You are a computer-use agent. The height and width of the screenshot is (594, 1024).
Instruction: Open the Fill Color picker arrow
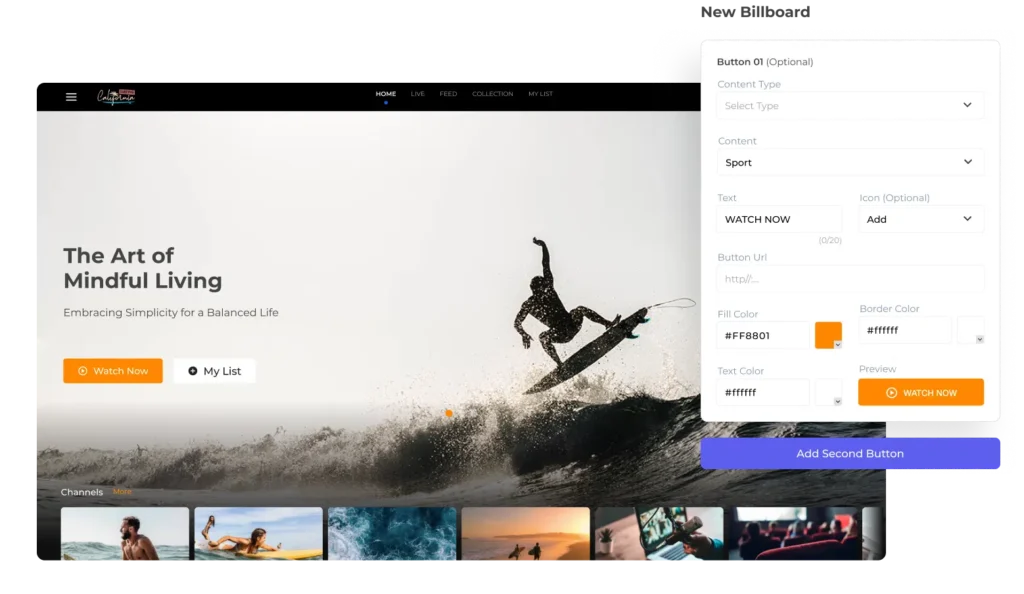837,344
